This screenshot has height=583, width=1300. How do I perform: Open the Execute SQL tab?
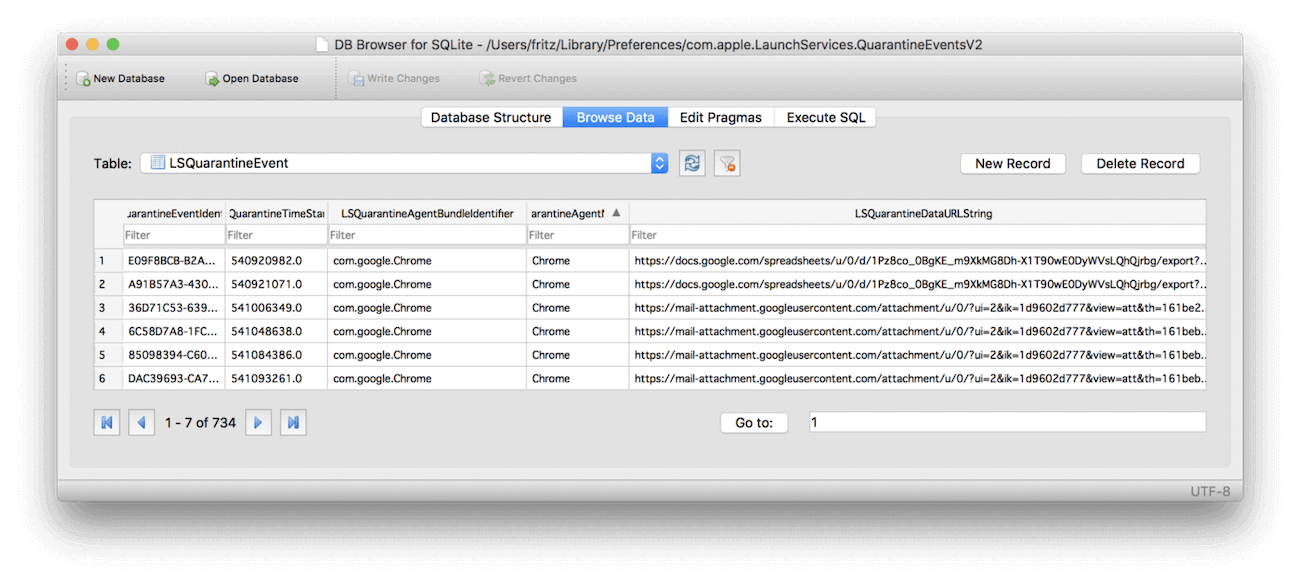tap(824, 117)
